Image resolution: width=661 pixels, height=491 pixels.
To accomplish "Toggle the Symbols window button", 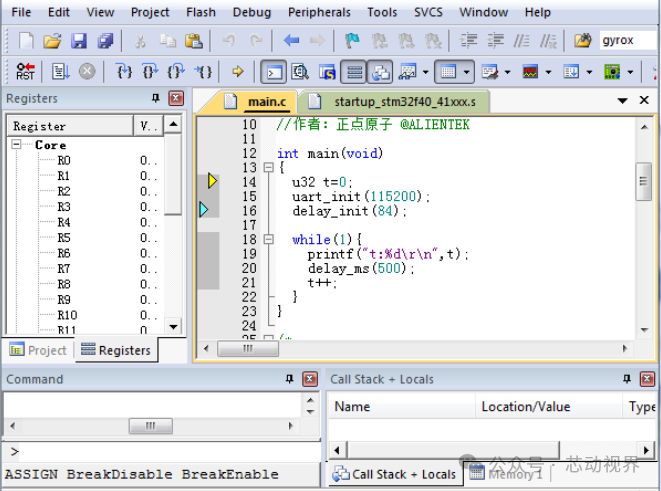I will (x=327, y=72).
